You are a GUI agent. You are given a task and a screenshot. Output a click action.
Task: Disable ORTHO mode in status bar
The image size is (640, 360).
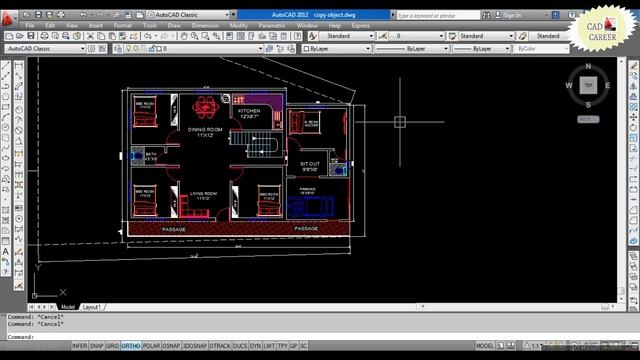(x=131, y=346)
